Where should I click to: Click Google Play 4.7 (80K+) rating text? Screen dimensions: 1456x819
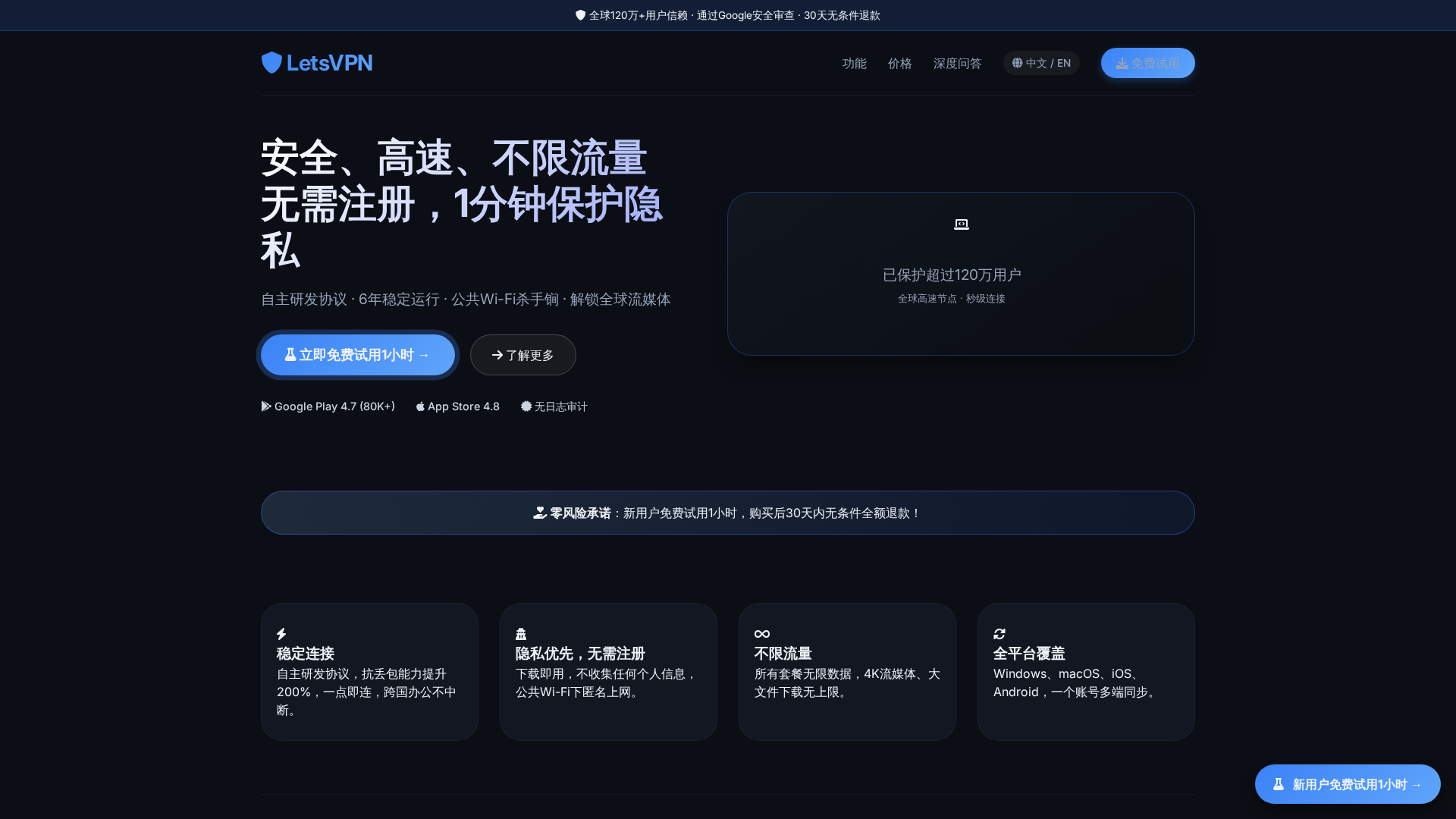pos(334,406)
